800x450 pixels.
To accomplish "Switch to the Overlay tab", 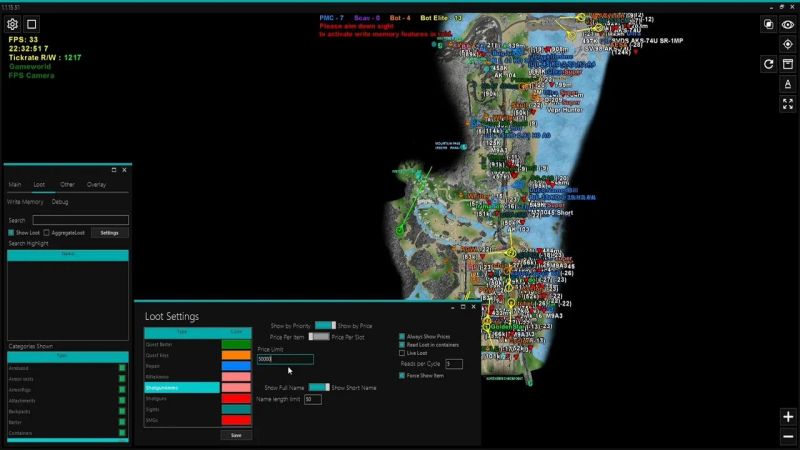I will tap(96, 185).
